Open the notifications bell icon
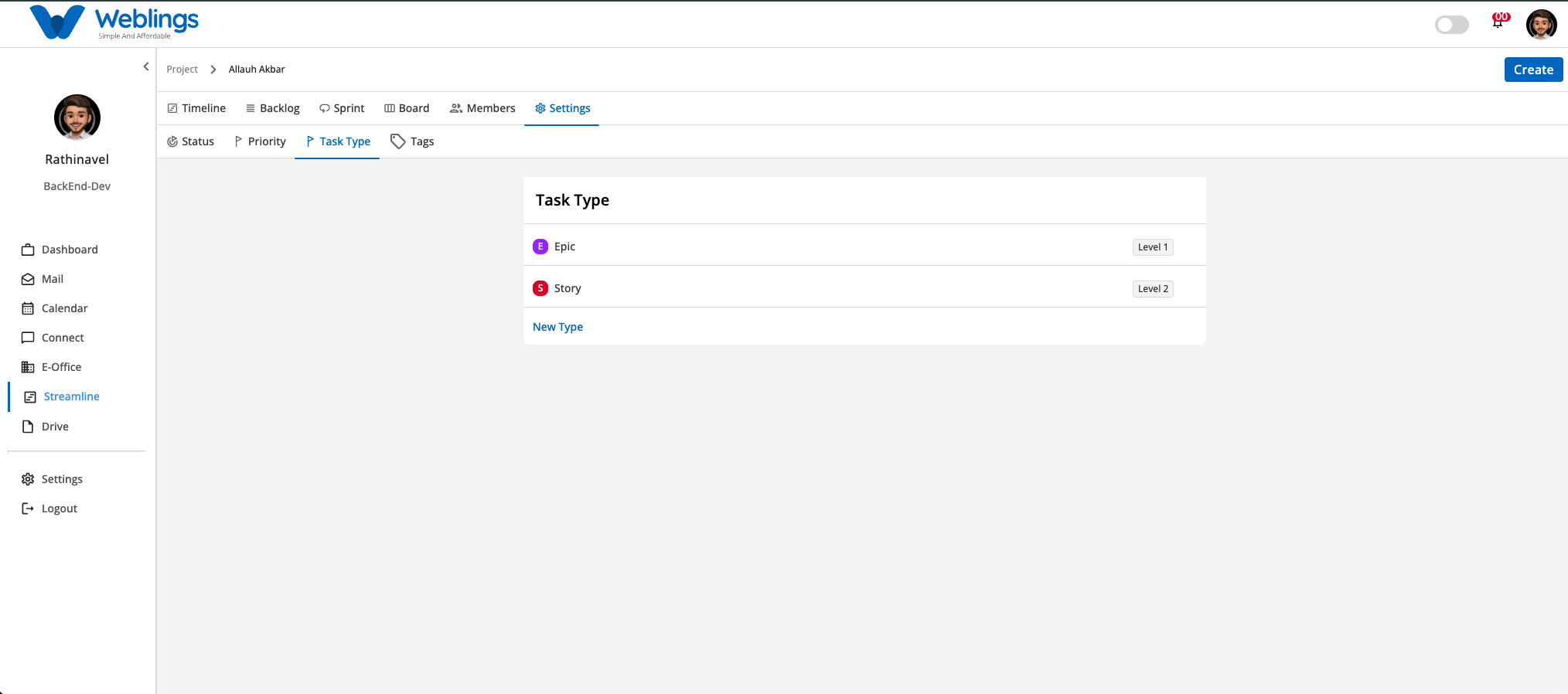The image size is (1568, 694). pyautogui.click(x=1498, y=22)
